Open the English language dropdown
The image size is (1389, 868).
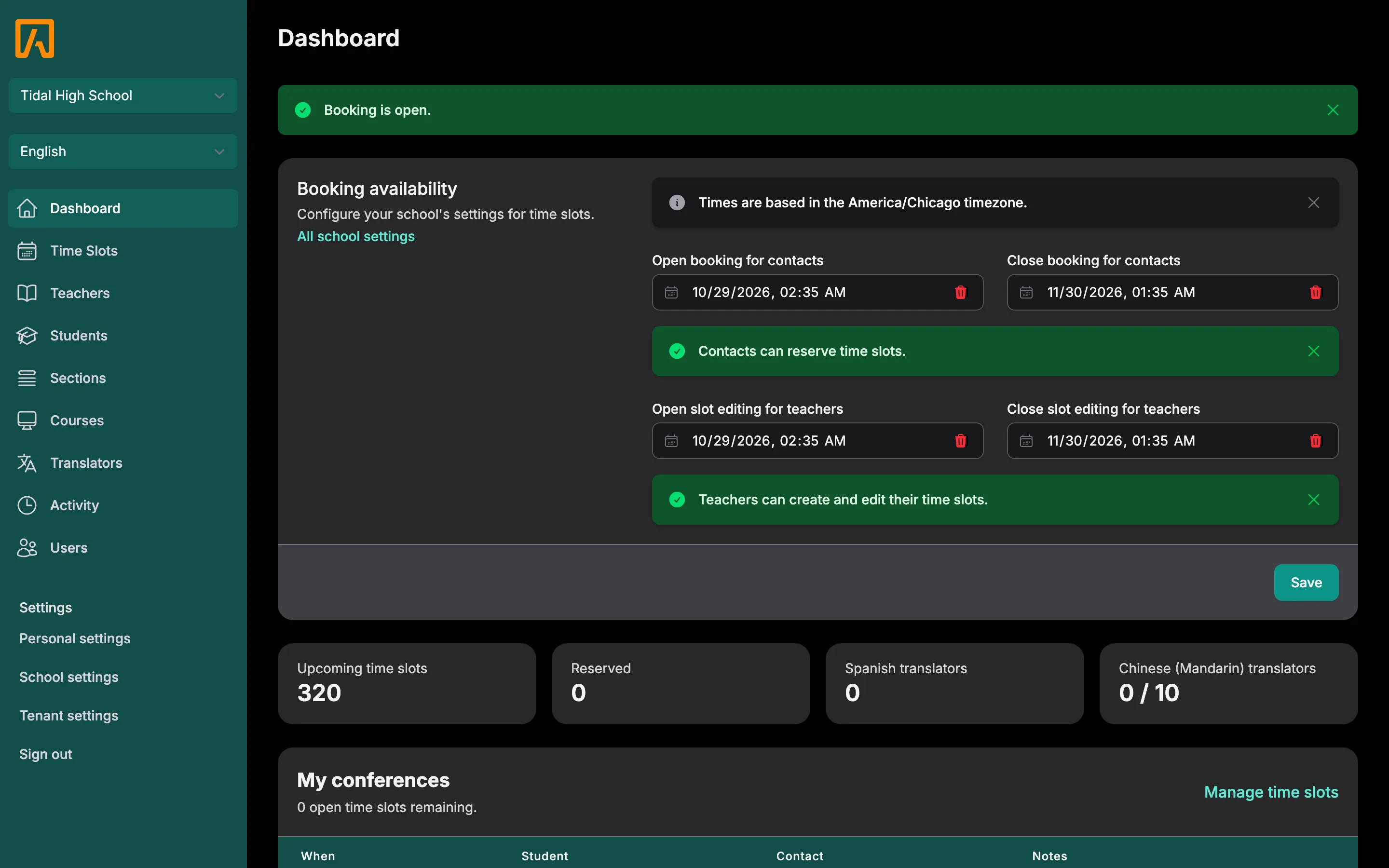click(123, 151)
